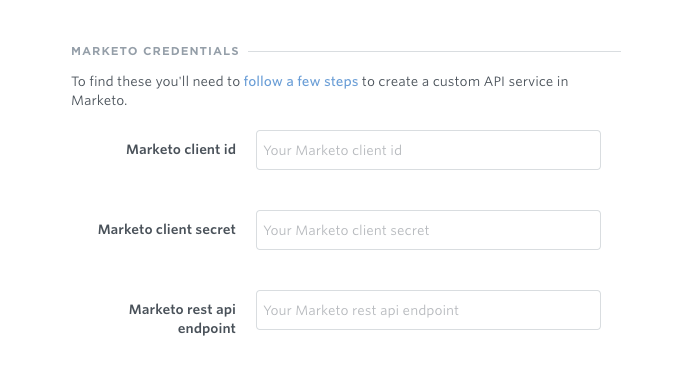Click the word 'steps' in the blue link
Image resolution: width=685 pixels, height=370 pixels.
(341, 82)
